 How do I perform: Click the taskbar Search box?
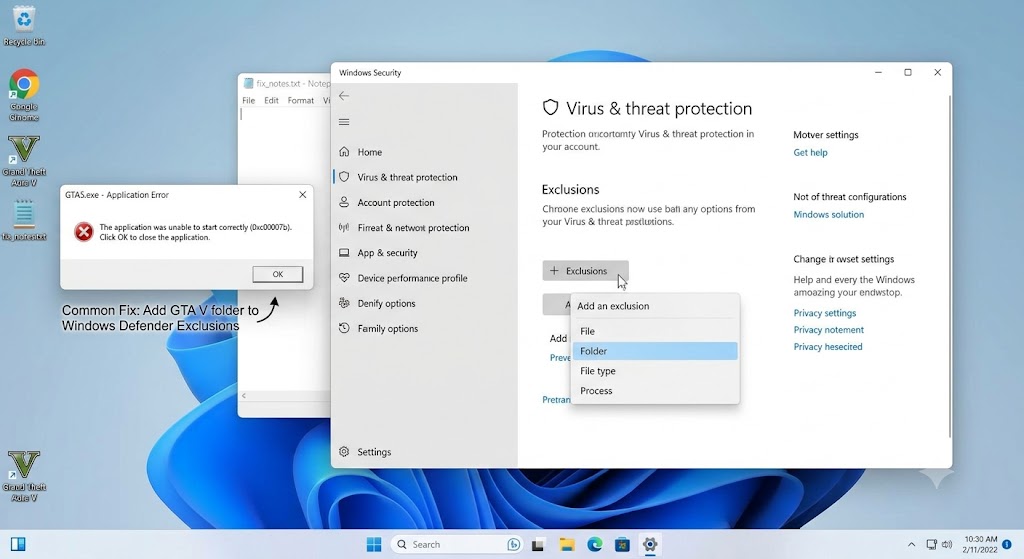pyautogui.click(x=457, y=544)
